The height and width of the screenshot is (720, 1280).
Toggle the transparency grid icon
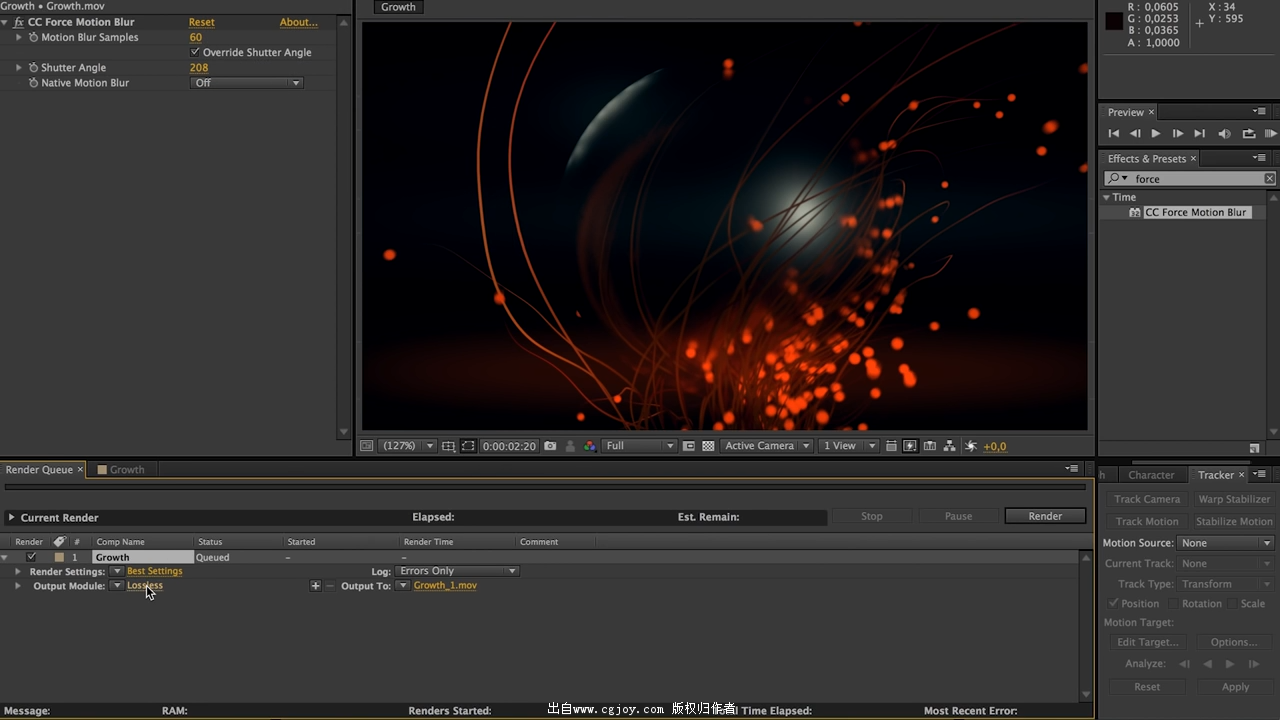(x=708, y=446)
